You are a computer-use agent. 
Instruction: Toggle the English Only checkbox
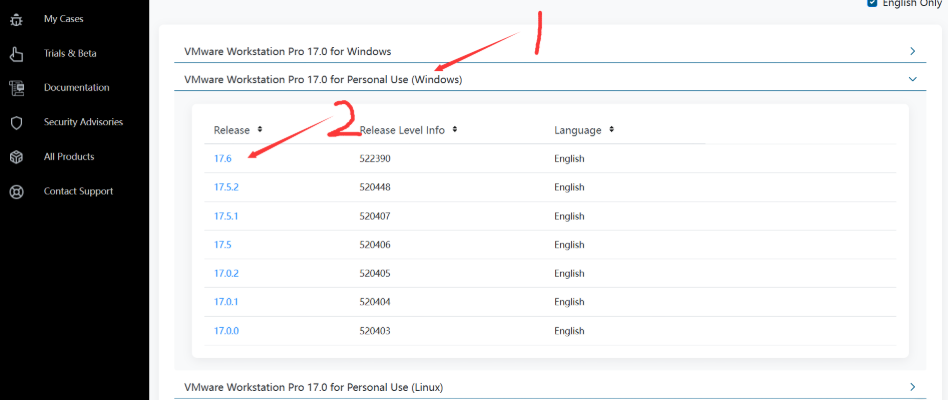[x=872, y=3]
